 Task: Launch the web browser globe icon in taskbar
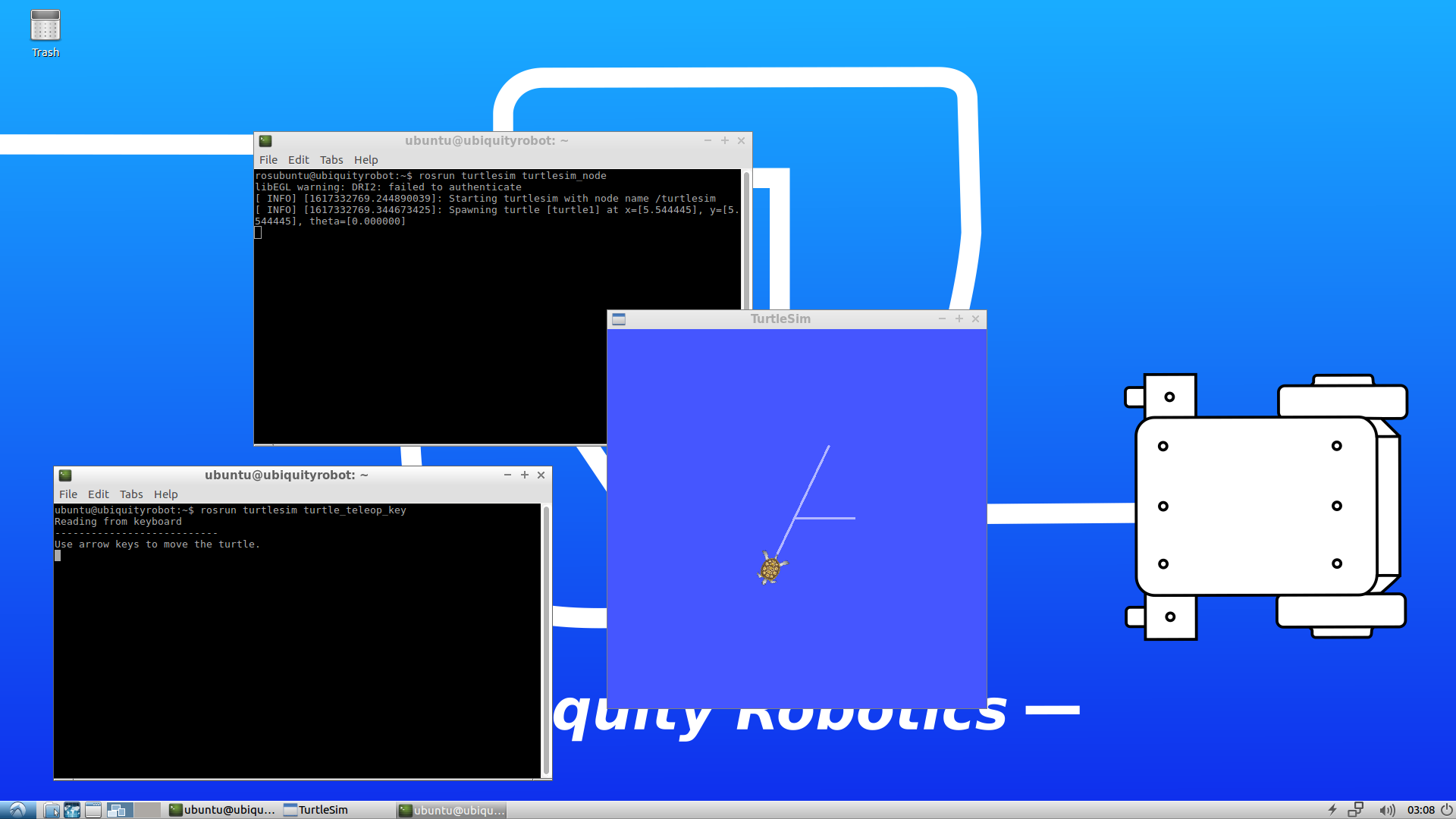pyautogui.click(x=72, y=810)
